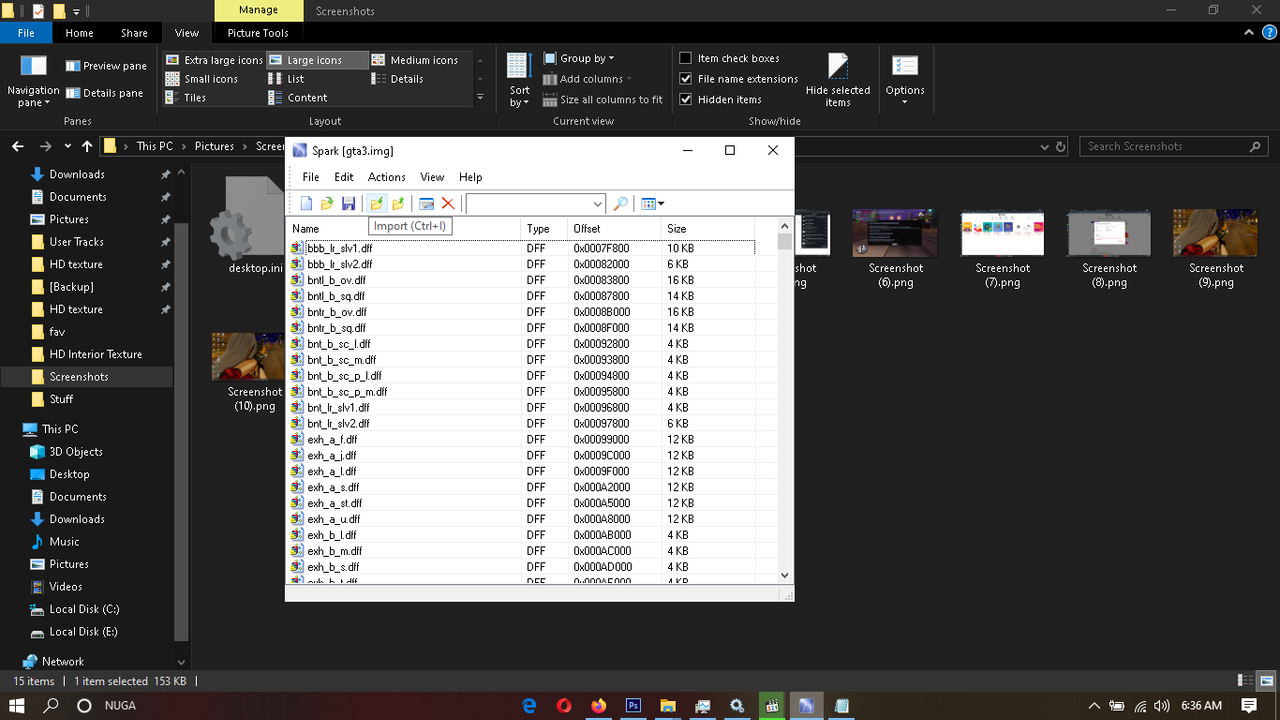
Task: Choose Content layout in Explorer ribbon
Action: (x=299, y=98)
